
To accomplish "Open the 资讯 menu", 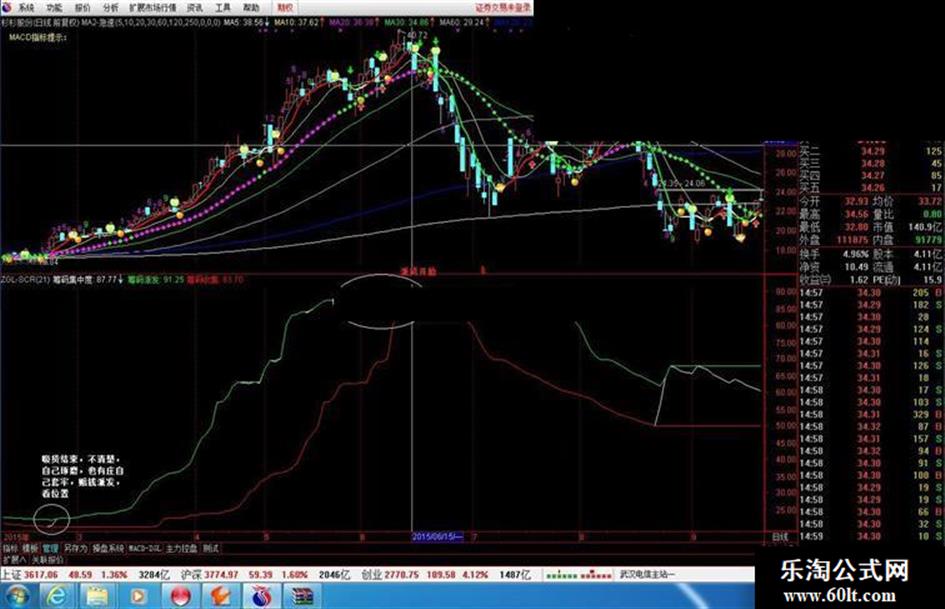I will (x=195, y=8).
